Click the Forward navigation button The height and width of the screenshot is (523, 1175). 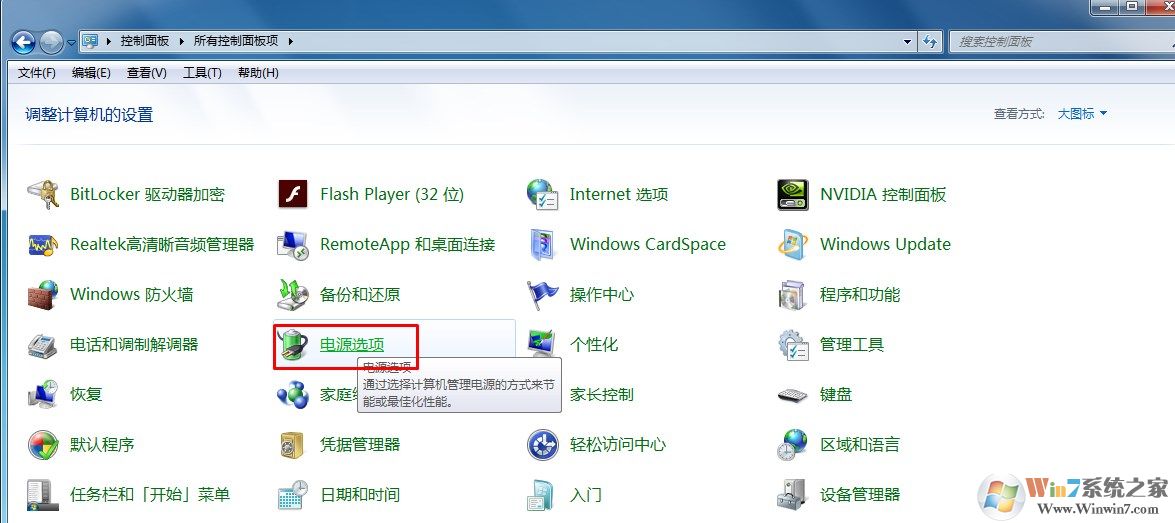(51, 41)
